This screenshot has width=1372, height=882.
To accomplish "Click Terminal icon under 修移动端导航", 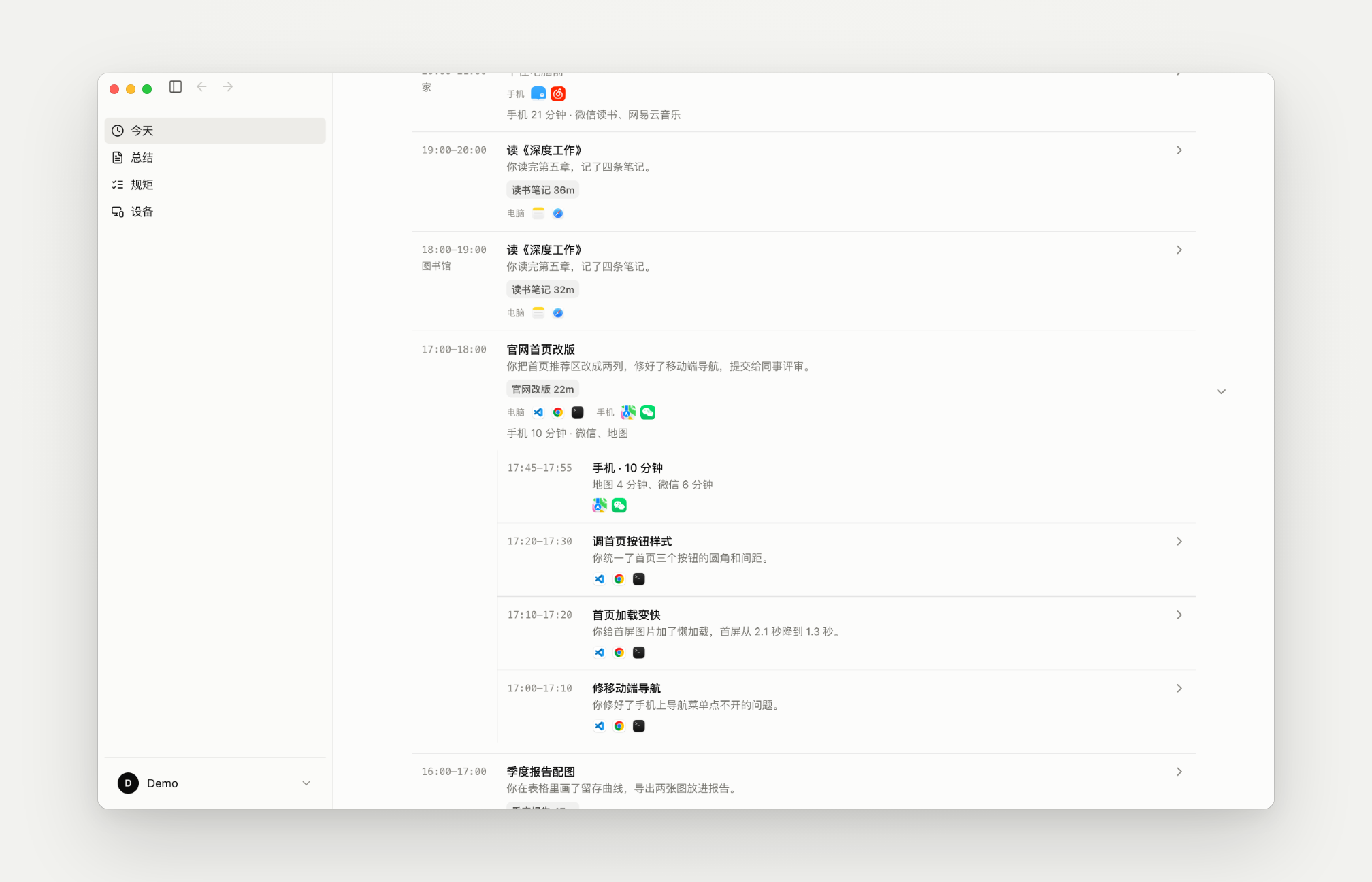I will 639,726.
